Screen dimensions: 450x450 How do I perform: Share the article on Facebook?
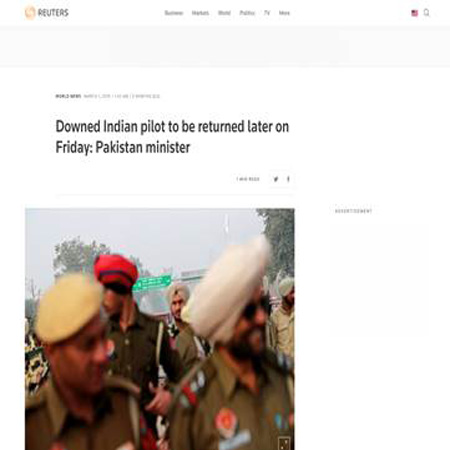pos(288,179)
